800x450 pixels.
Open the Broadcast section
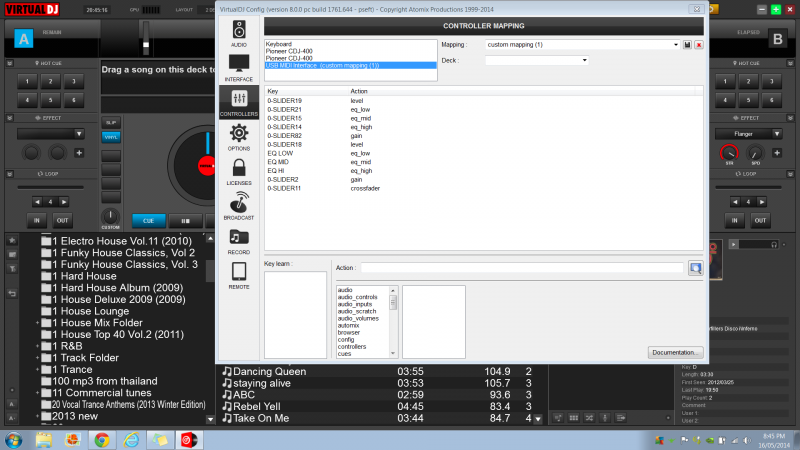click(239, 206)
